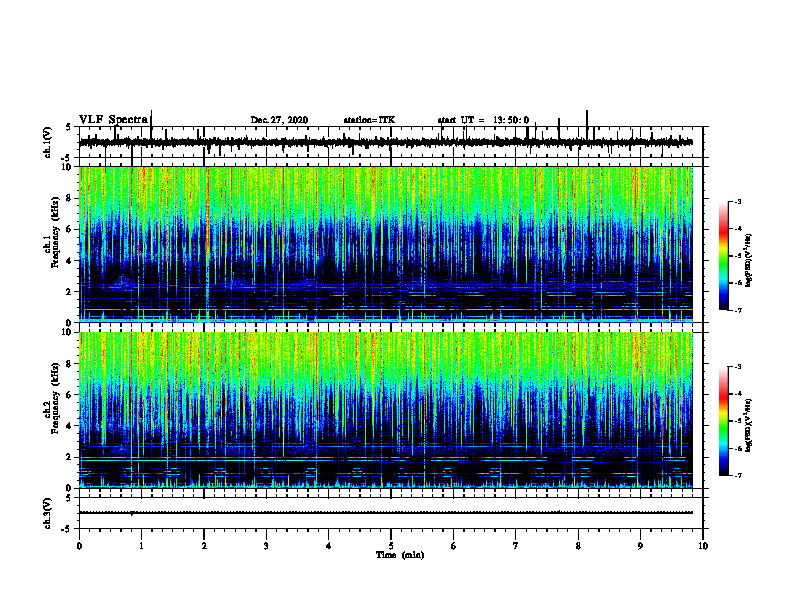Click the '-3' tick on ch.1 color bar
The width and height of the screenshot is (792, 612).
(737, 201)
